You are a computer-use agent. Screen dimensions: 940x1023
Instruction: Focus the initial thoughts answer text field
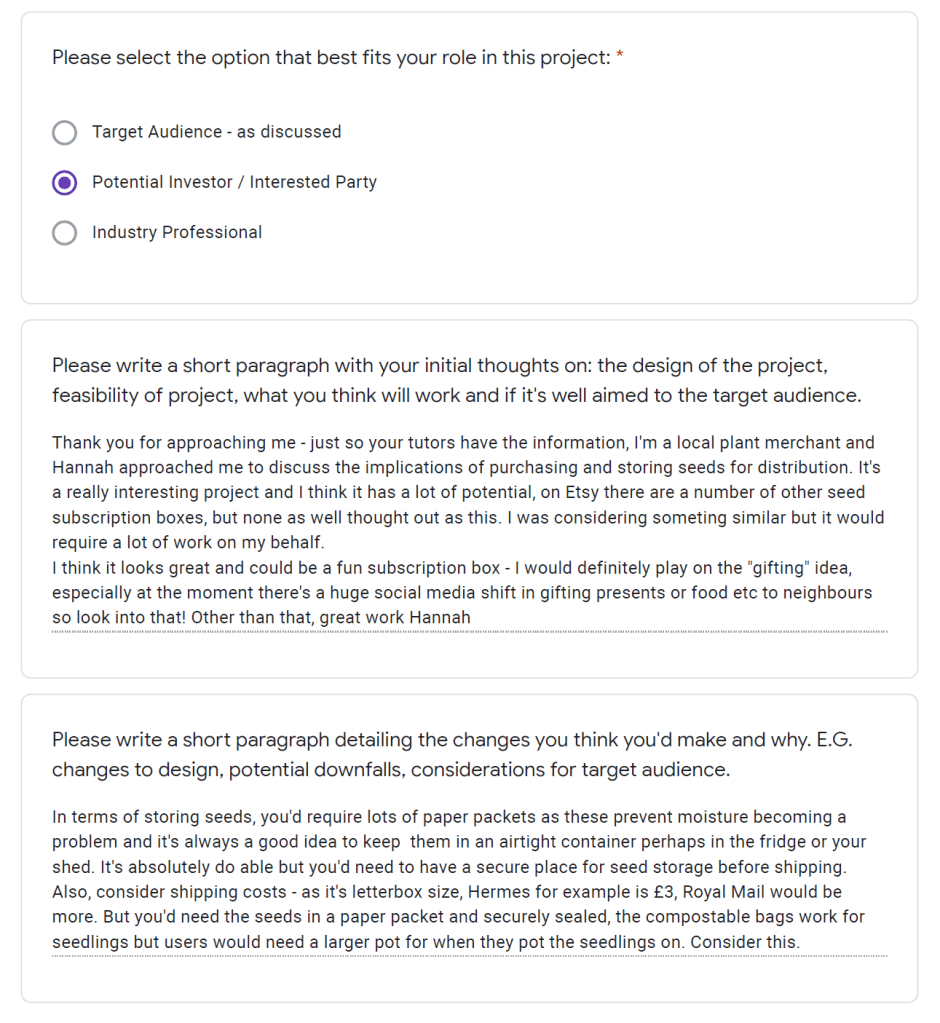pyautogui.click(x=468, y=530)
